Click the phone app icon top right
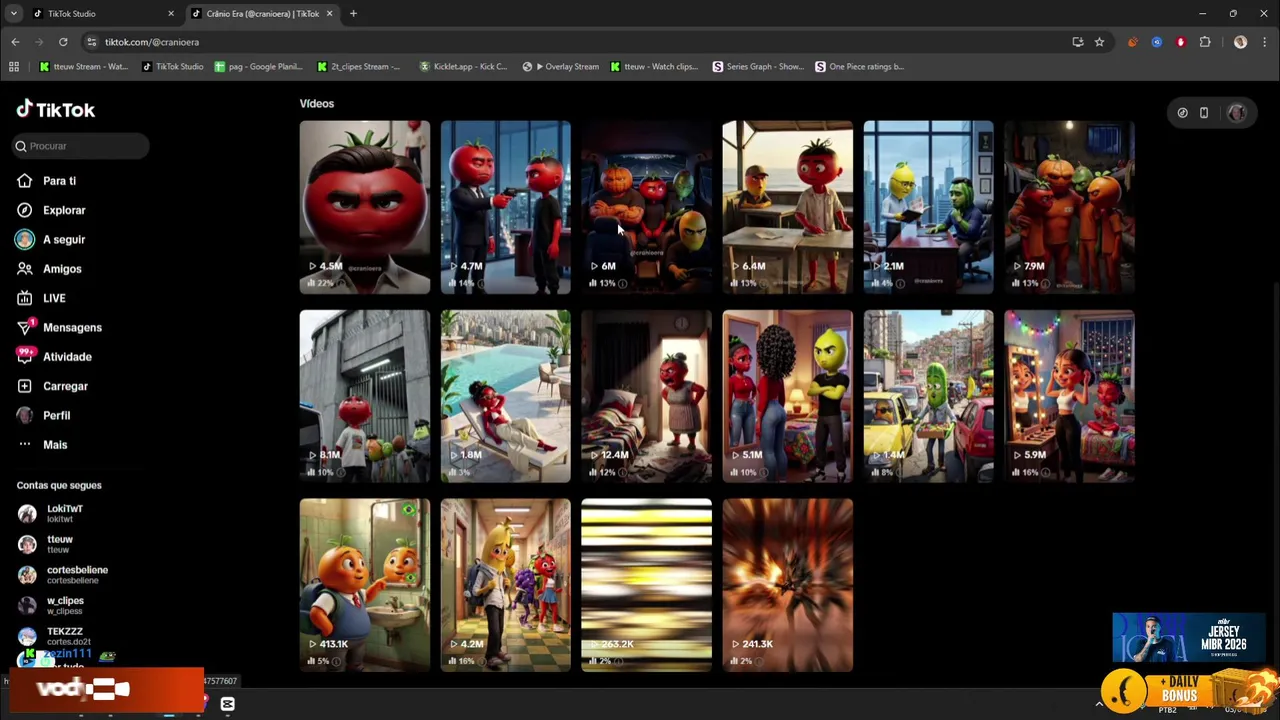 1204,113
